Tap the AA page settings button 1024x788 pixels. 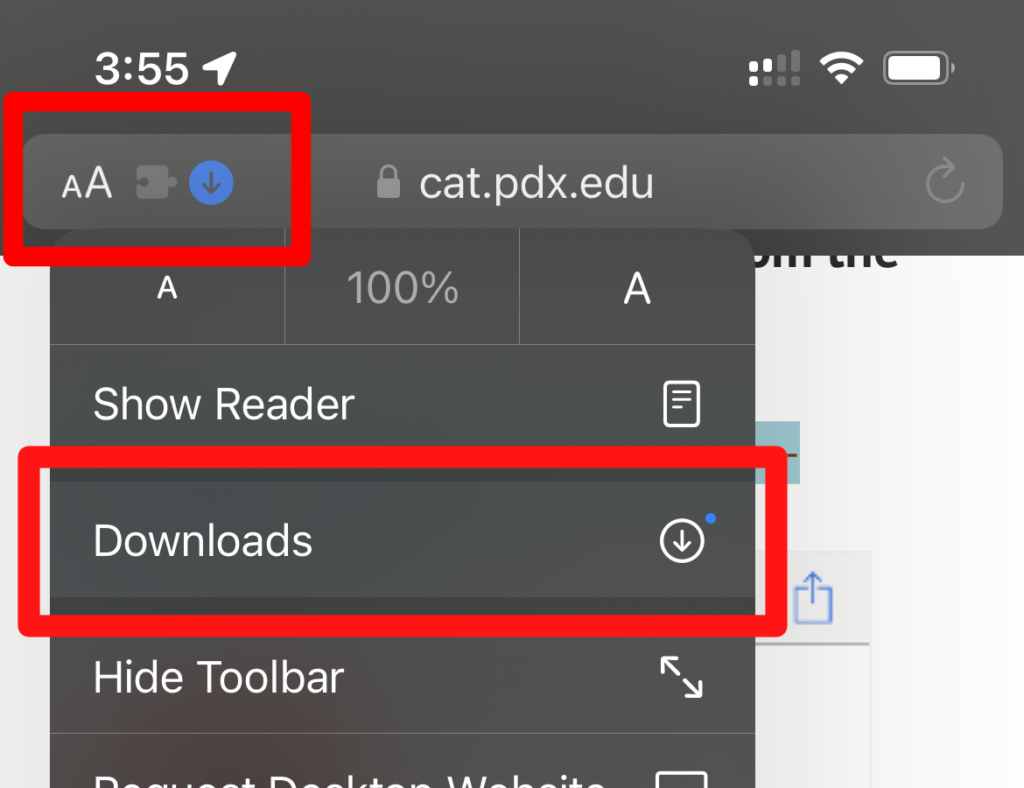[87, 183]
